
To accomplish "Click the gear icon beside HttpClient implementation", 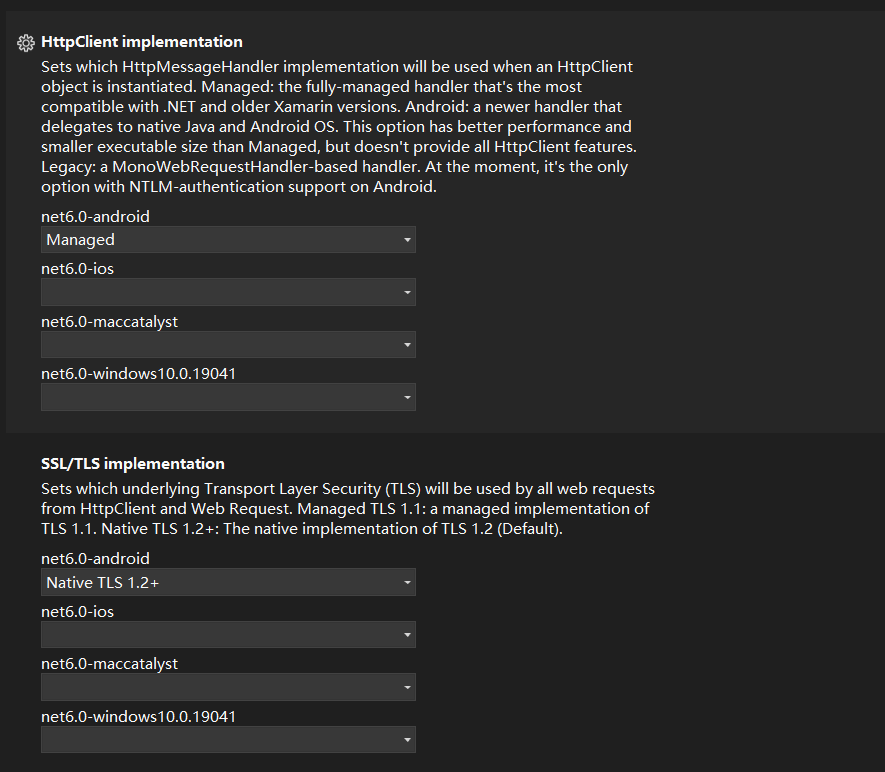I will pos(24,42).
